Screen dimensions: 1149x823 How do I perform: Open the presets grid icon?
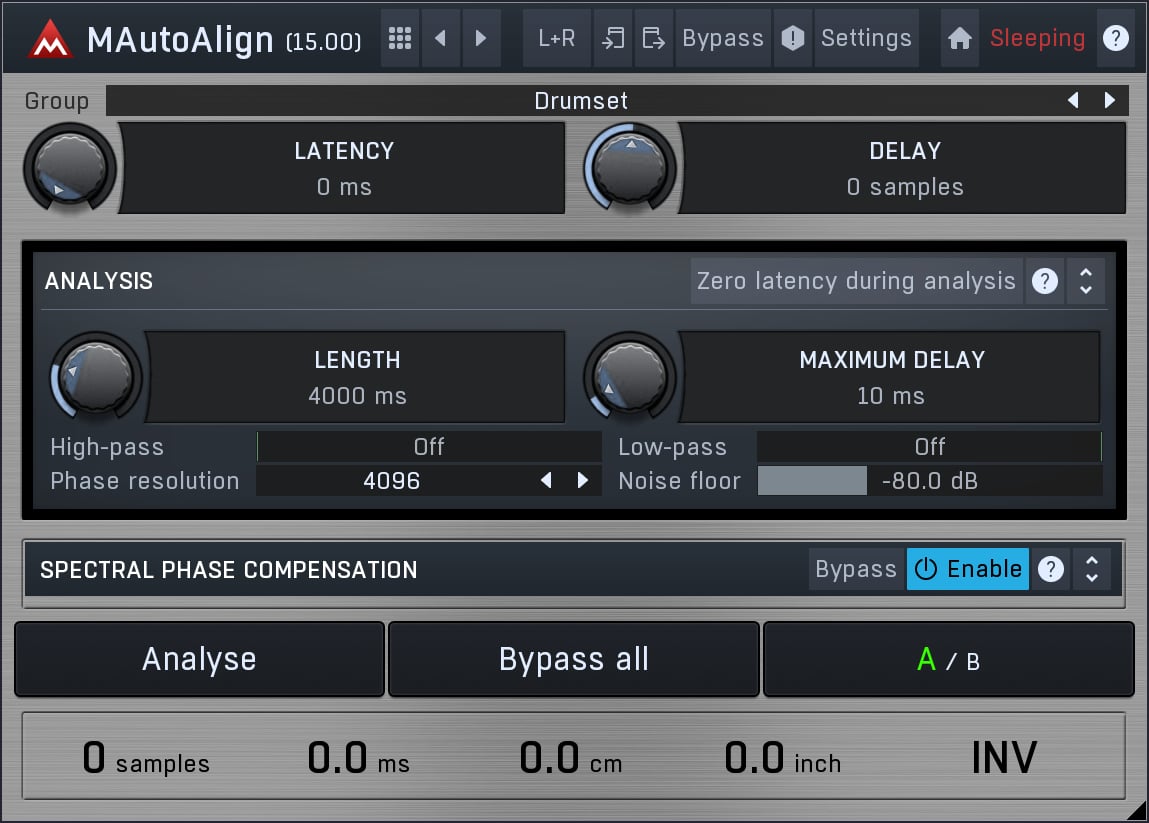400,39
